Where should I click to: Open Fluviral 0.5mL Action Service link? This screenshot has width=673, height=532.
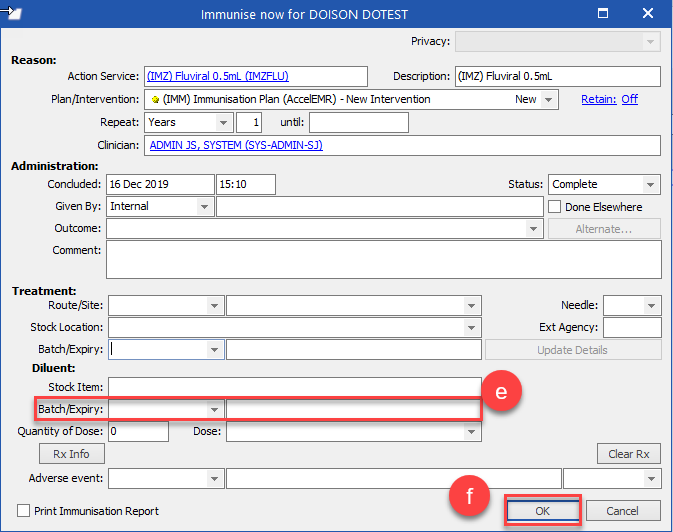coord(218,76)
